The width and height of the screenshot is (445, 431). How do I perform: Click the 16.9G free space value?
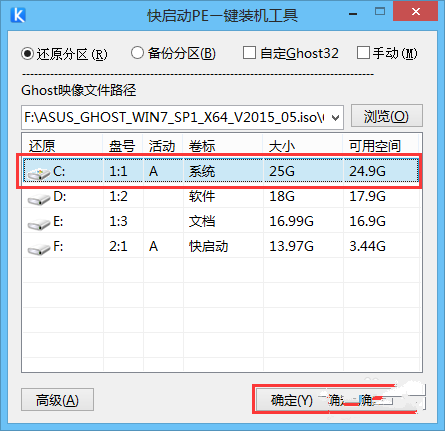pyautogui.click(x=367, y=221)
